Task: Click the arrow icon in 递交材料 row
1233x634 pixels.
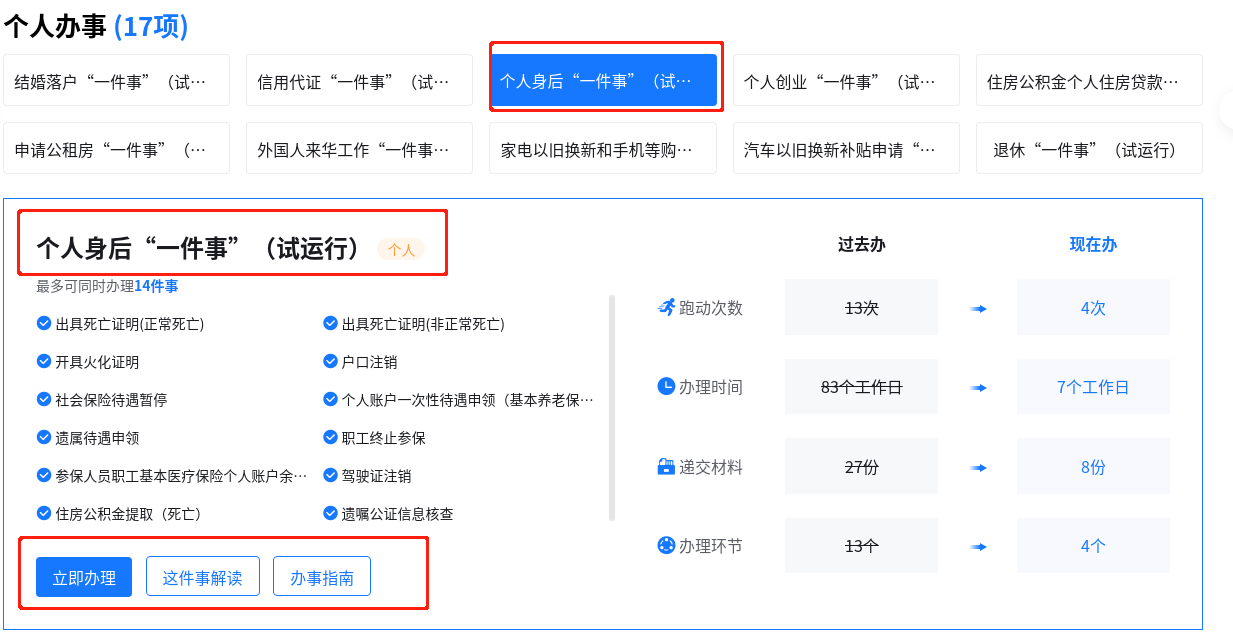Action: click(978, 467)
